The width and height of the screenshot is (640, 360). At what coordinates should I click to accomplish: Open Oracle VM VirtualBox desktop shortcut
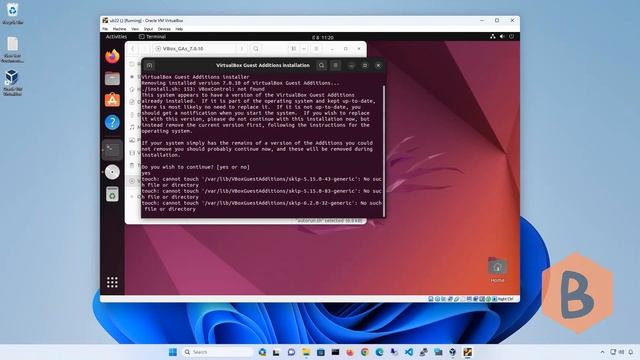click(12, 82)
